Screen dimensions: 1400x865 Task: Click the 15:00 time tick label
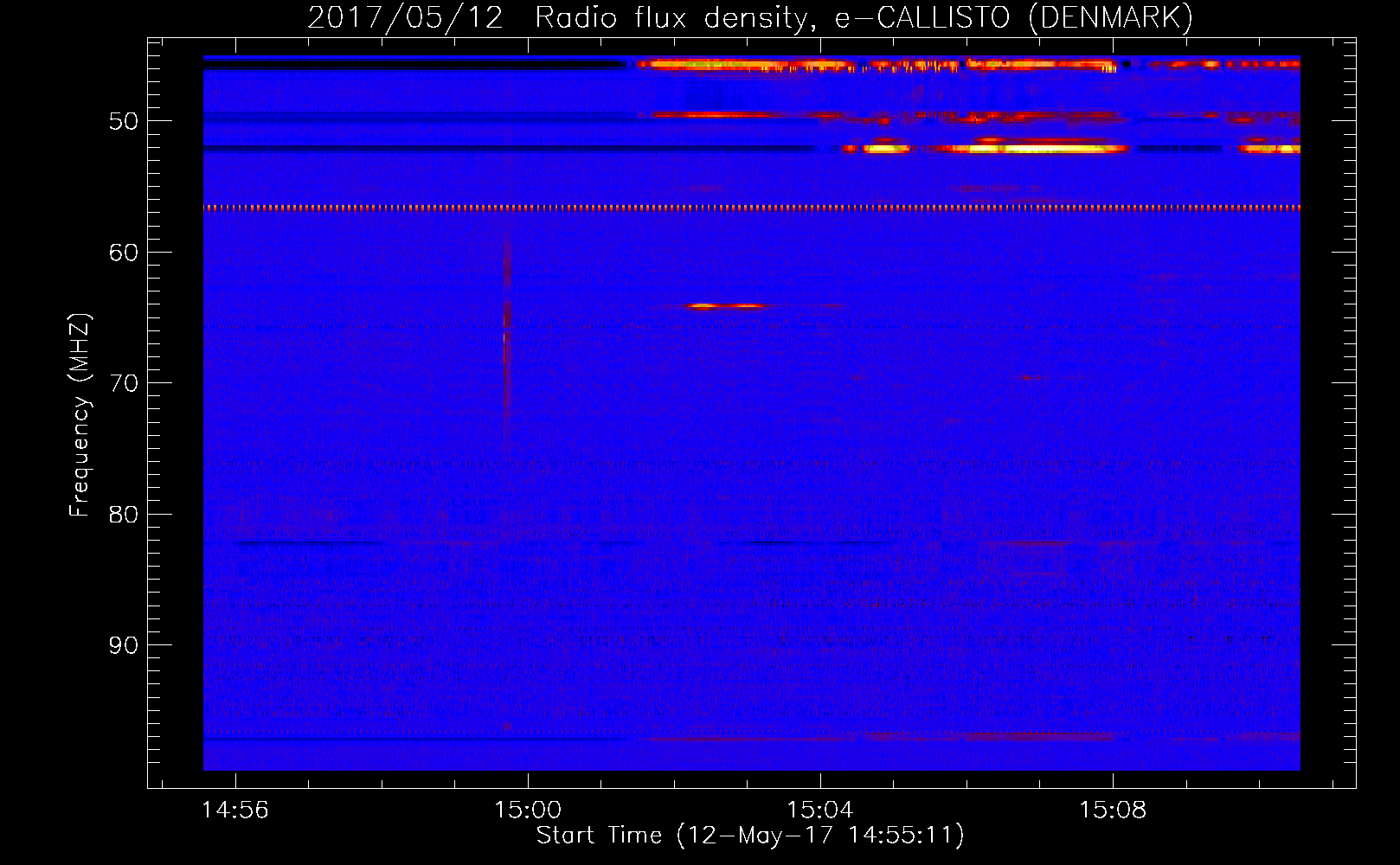coord(528,810)
